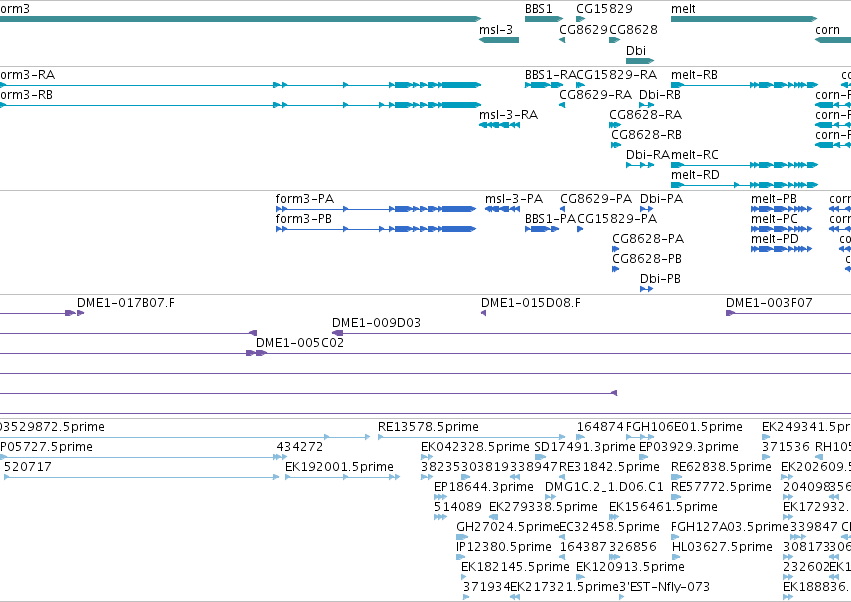Click the corn gene label
The height and width of the screenshot is (602, 851).
[x=827, y=30]
